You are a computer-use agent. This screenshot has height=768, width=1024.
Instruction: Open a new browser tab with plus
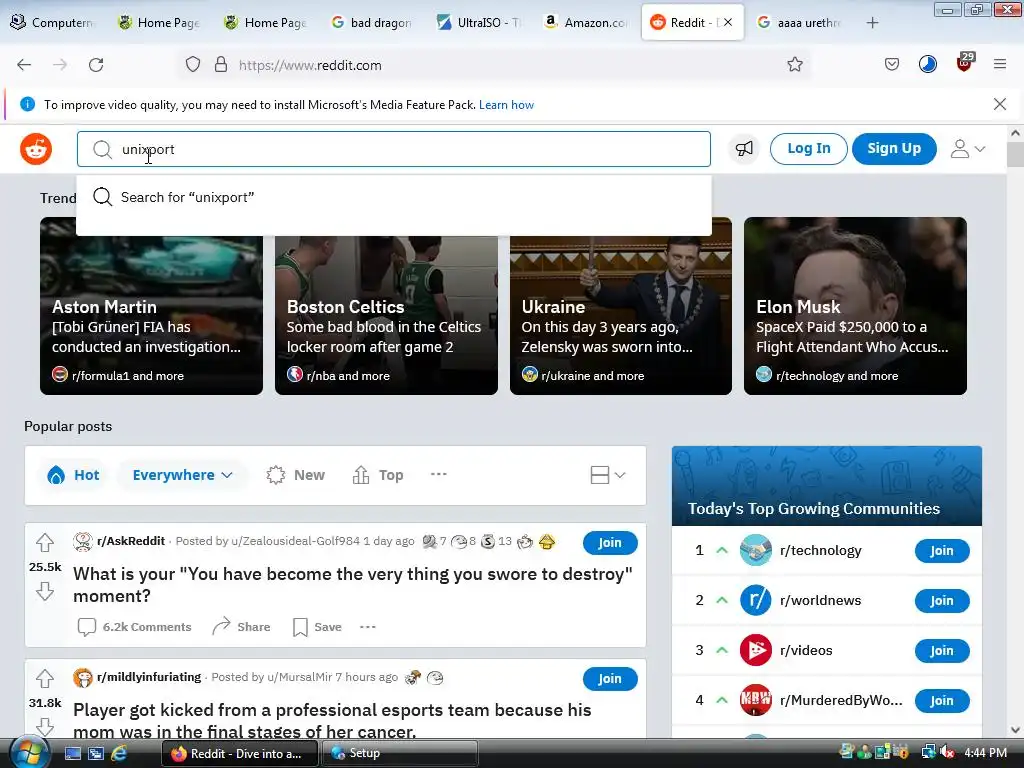[x=872, y=23]
